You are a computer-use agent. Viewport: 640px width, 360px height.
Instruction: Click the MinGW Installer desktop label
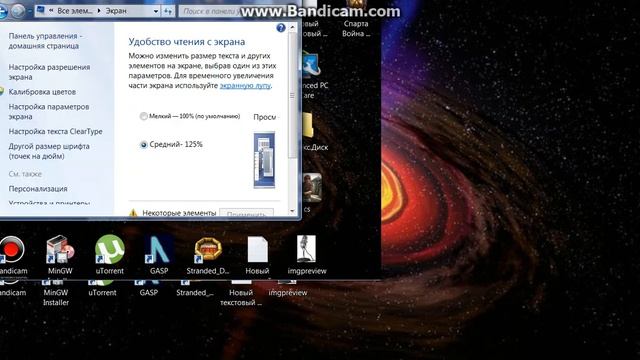tap(56, 298)
